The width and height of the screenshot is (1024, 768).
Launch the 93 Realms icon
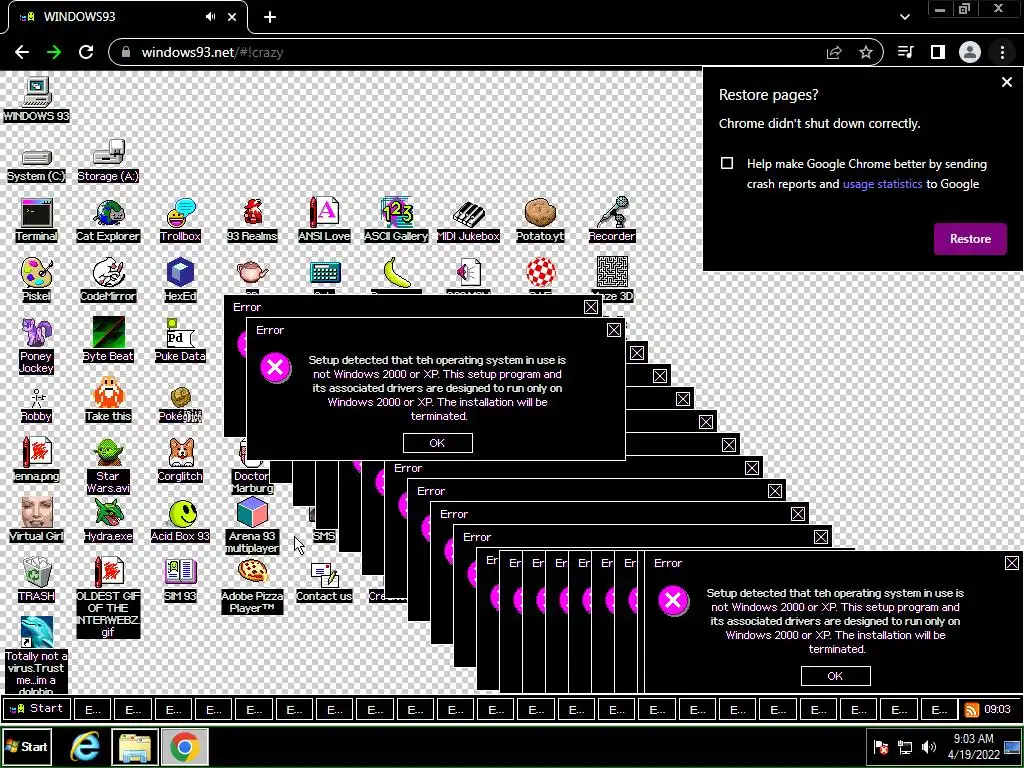tap(252, 221)
